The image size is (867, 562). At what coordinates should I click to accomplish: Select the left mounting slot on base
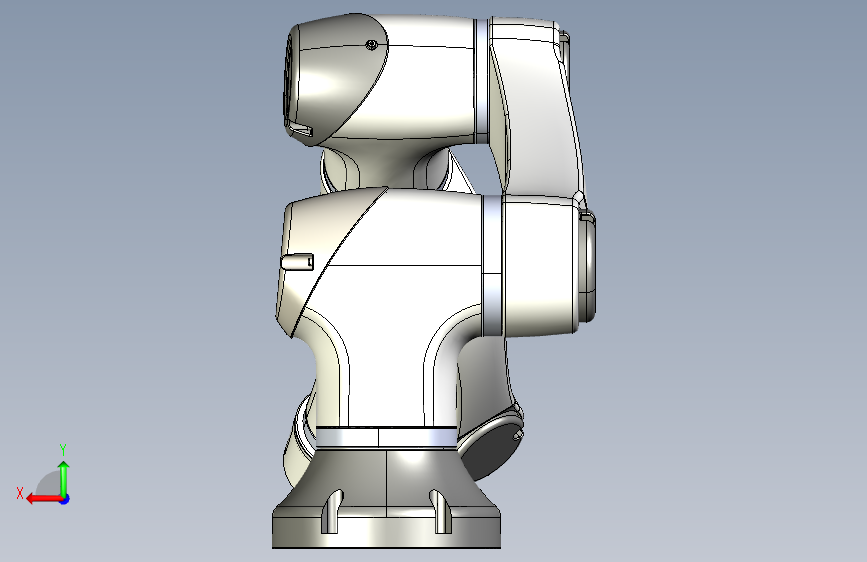[x=332, y=511]
